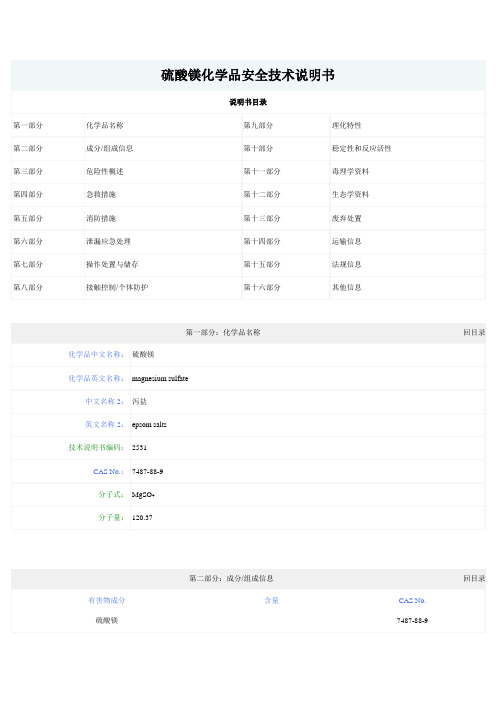Viewport: 496px width, 702px height.
Task: Click the 技术说明书编码 label
Action: tap(96, 447)
